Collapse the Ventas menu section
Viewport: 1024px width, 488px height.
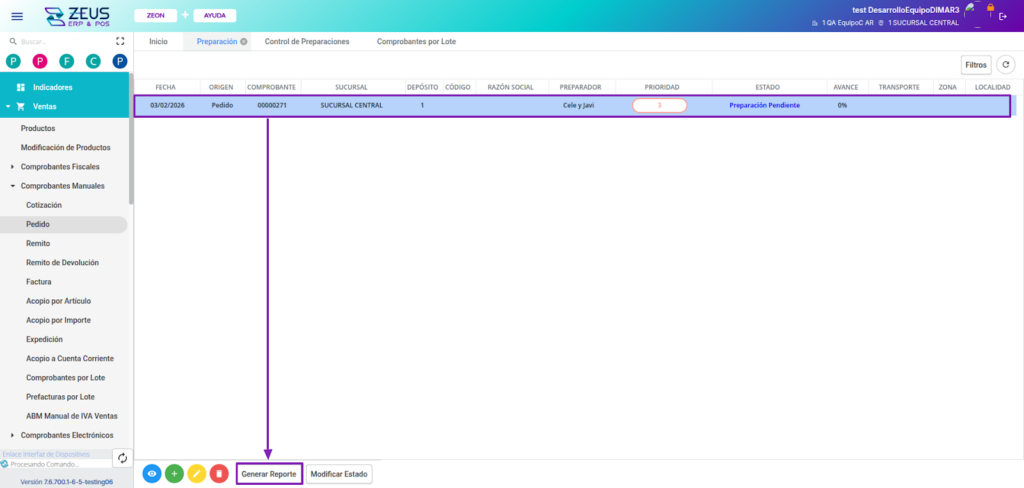[8, 106]
